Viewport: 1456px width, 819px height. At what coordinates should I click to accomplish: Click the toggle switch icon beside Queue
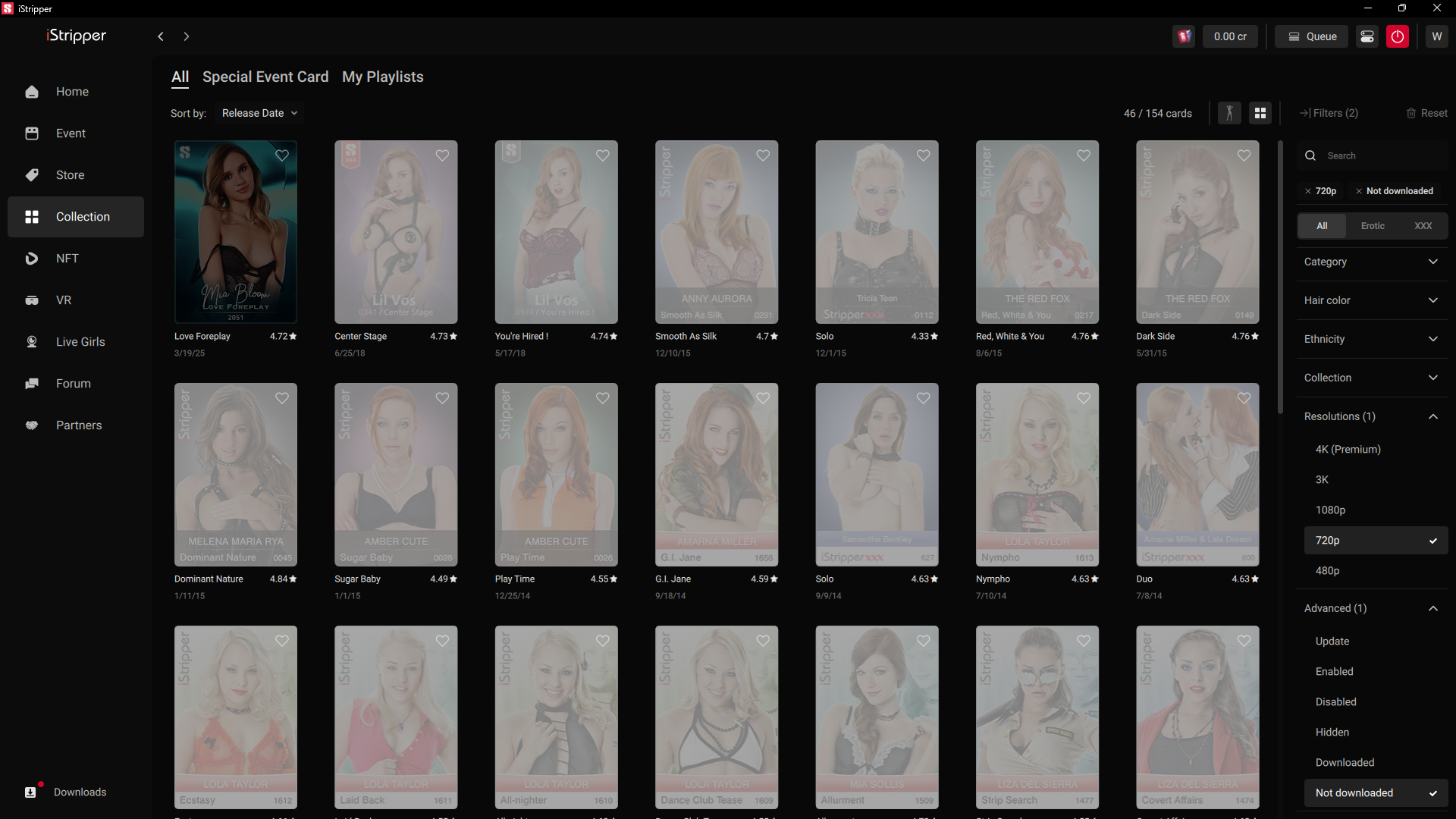(x=1367, y=36)
